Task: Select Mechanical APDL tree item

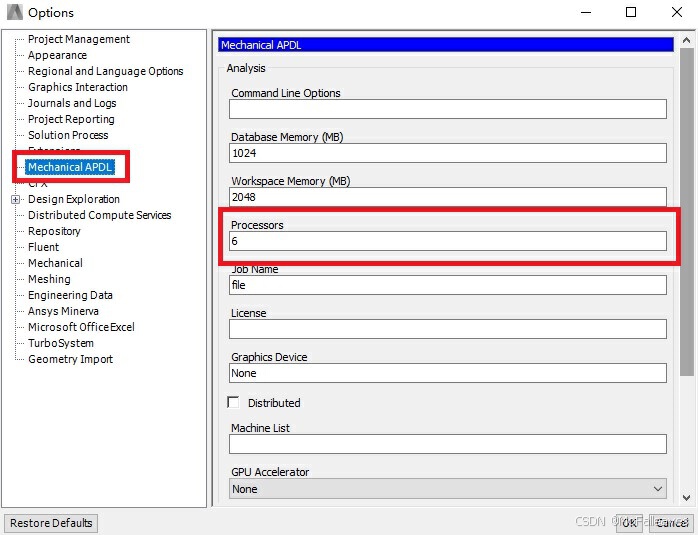Action: [70, 167]
